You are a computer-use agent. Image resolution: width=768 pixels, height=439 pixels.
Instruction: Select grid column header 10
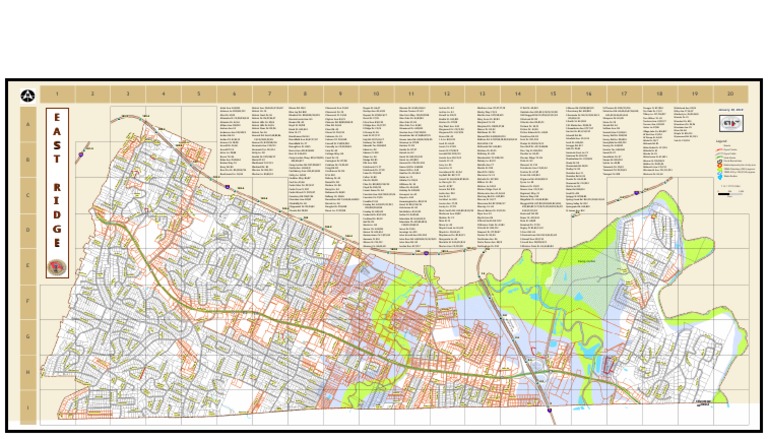(376, 94)
